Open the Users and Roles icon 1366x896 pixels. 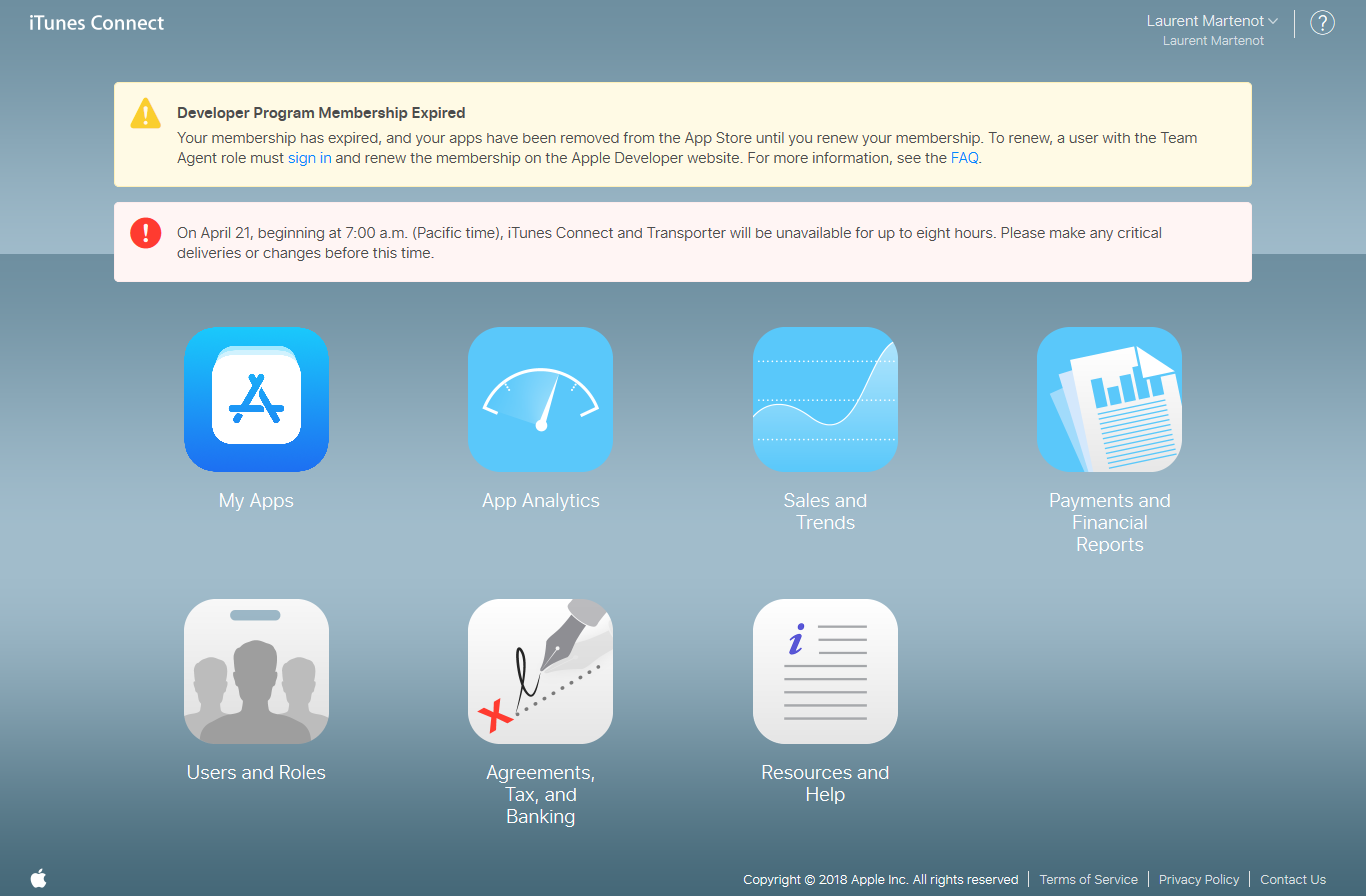(256, 671)
